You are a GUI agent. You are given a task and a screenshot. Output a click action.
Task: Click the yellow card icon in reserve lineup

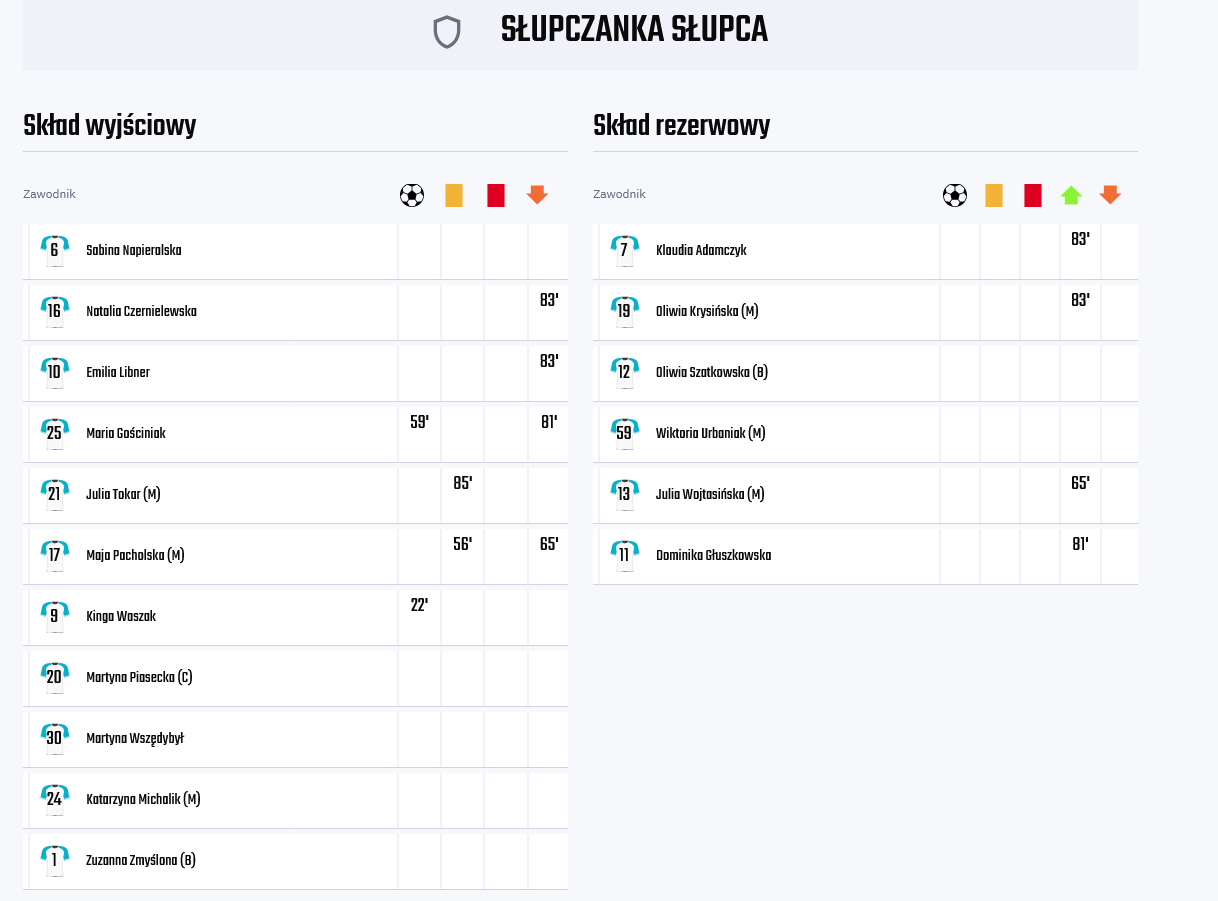pyautogui.click(x=994, y=195)
